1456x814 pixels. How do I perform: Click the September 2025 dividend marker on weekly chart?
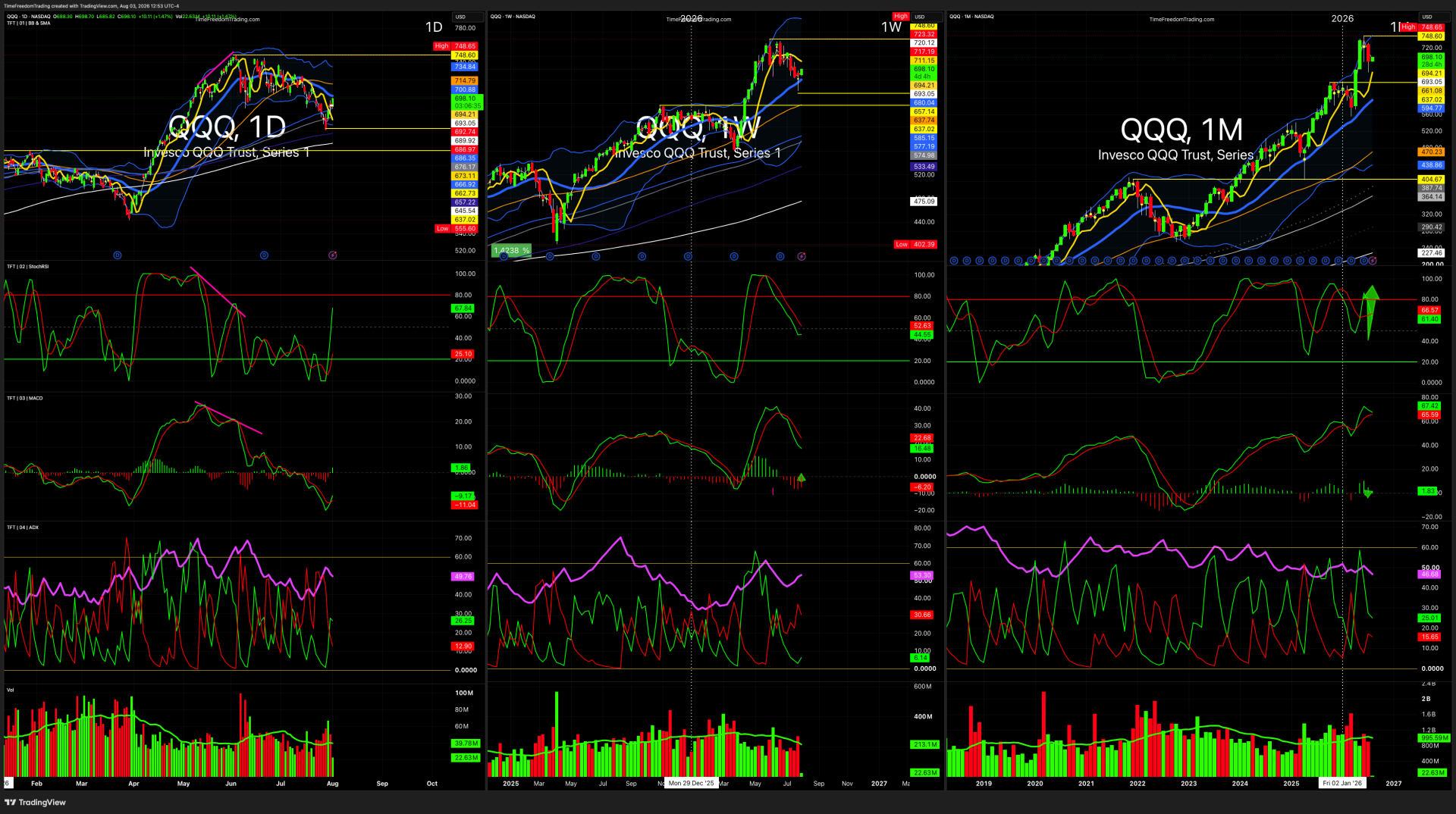642,256
